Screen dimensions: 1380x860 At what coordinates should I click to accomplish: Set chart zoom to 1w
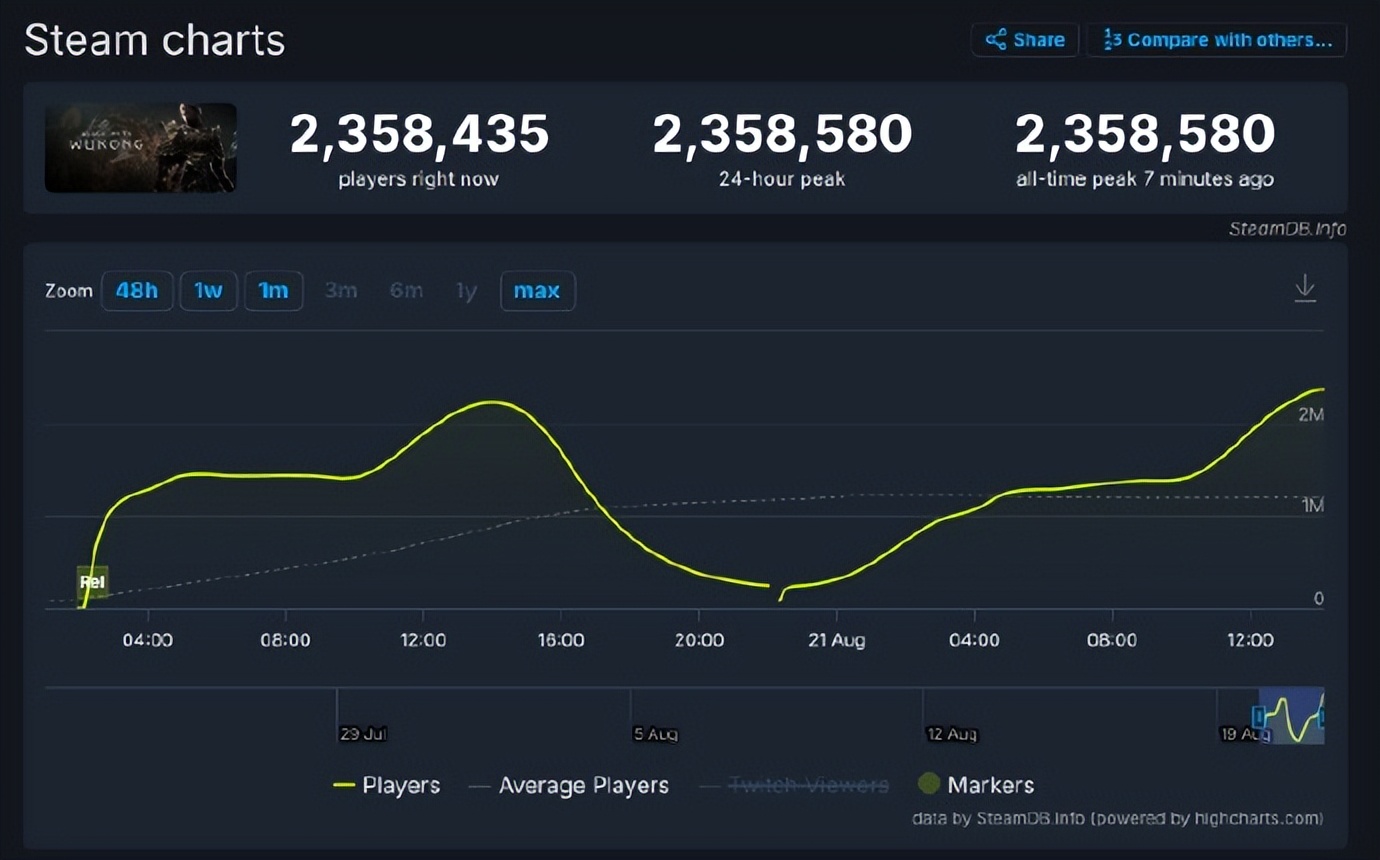pyautogui.click(x=208, y=291)
